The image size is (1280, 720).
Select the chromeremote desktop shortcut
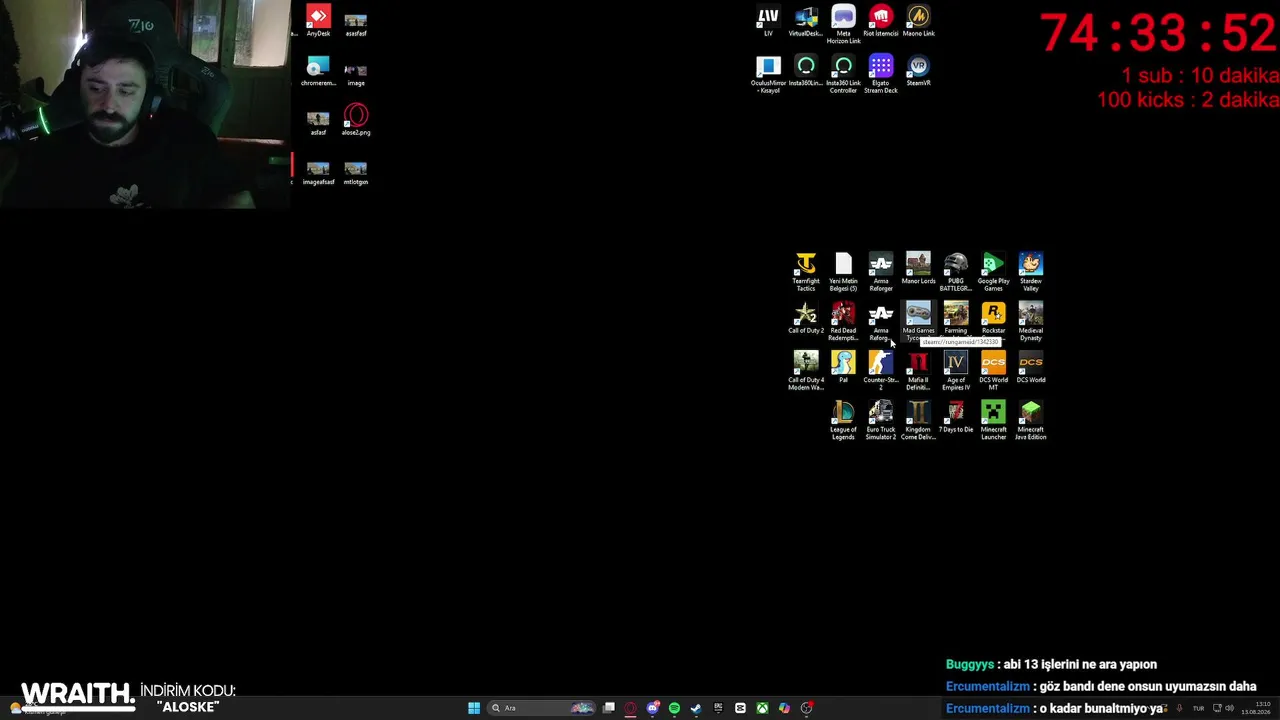(x=318, y=71)
